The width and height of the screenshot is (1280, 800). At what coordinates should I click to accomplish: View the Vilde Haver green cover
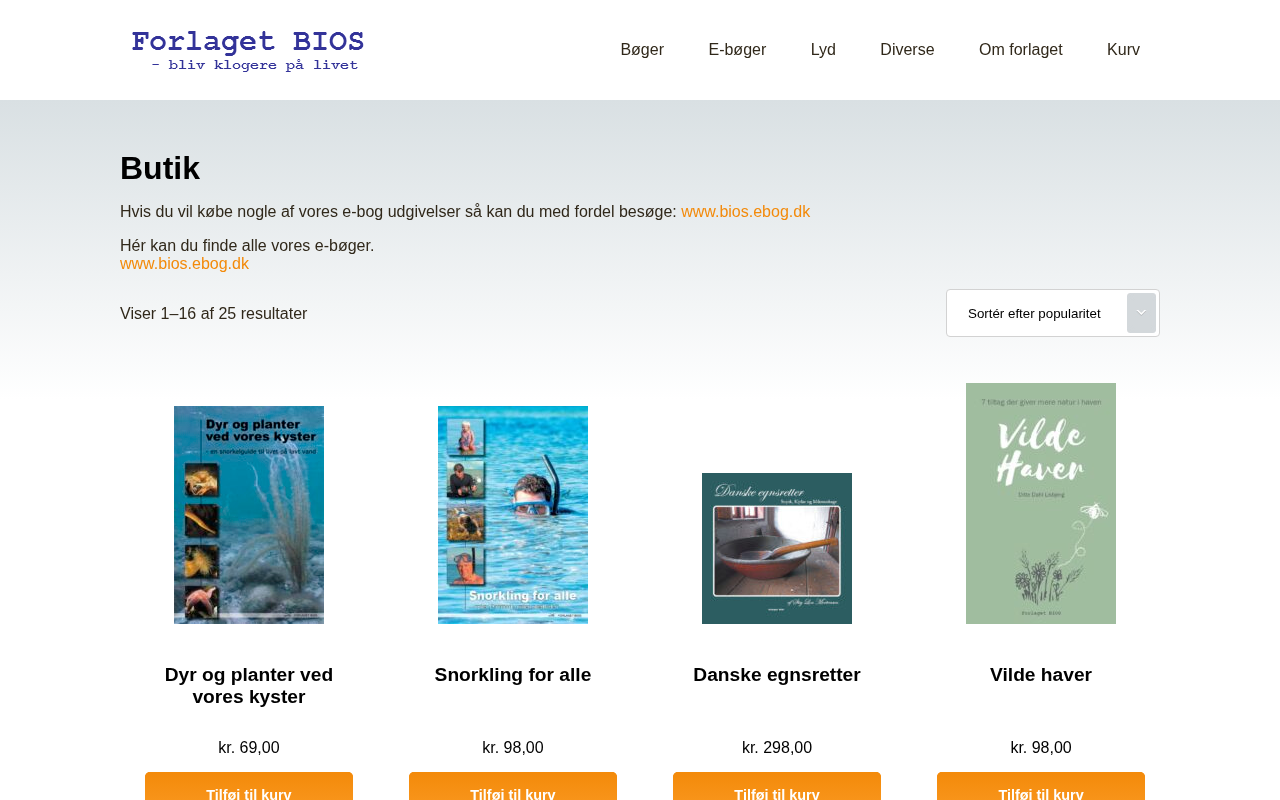[x=1041, y=503]
